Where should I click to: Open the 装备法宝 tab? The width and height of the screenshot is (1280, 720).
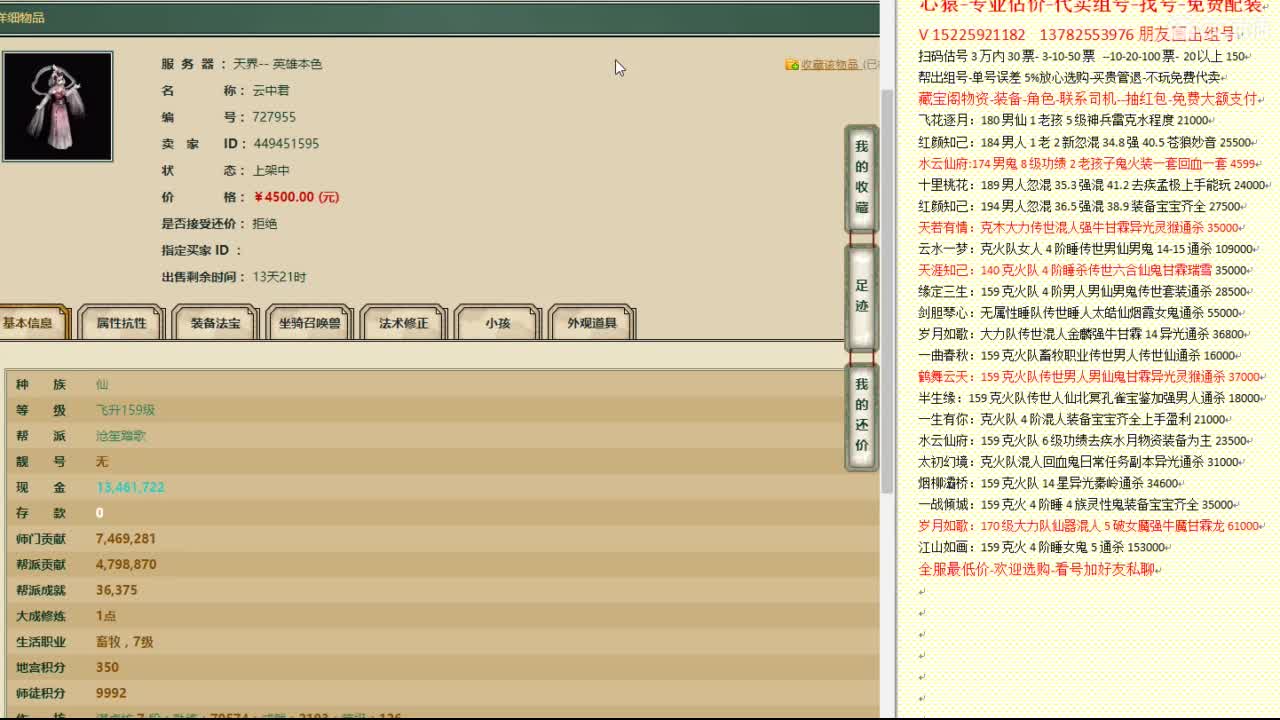point(214,322)
